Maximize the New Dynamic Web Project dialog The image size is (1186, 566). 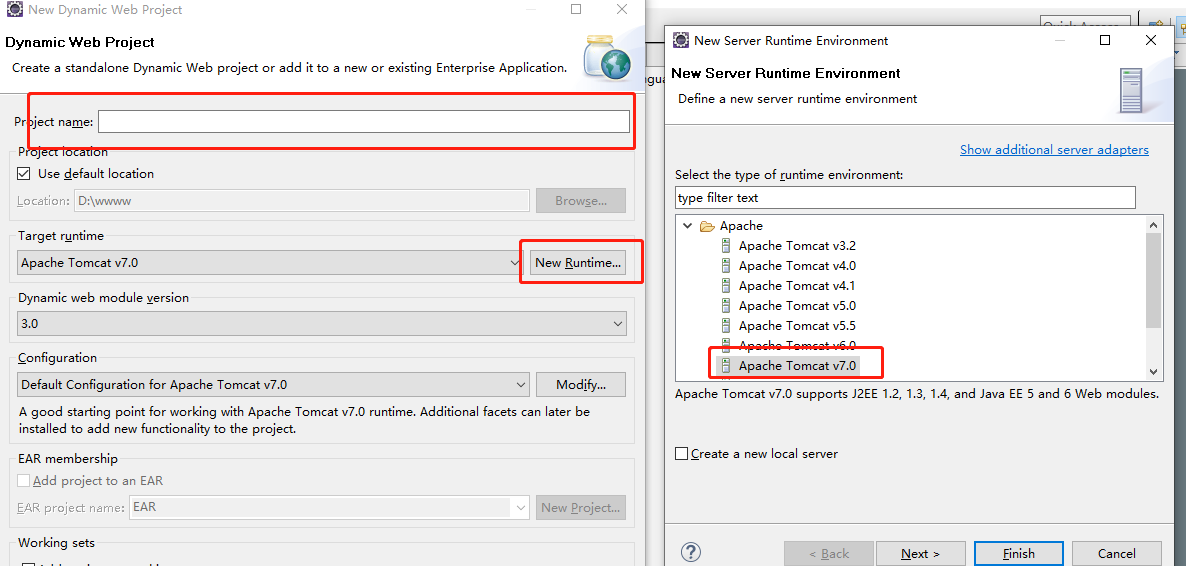576,10
